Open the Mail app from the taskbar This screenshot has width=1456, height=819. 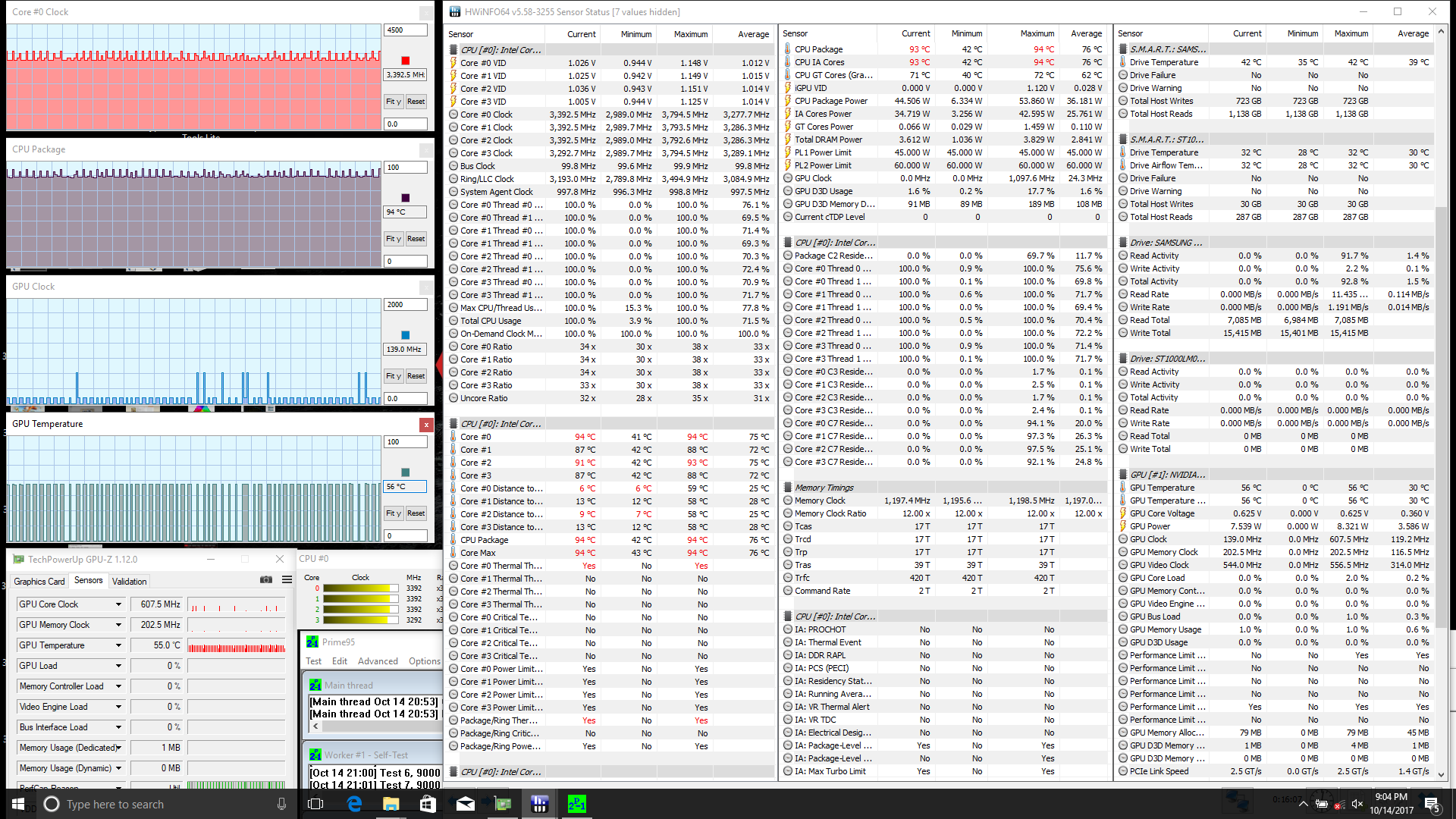click(465, 804)
